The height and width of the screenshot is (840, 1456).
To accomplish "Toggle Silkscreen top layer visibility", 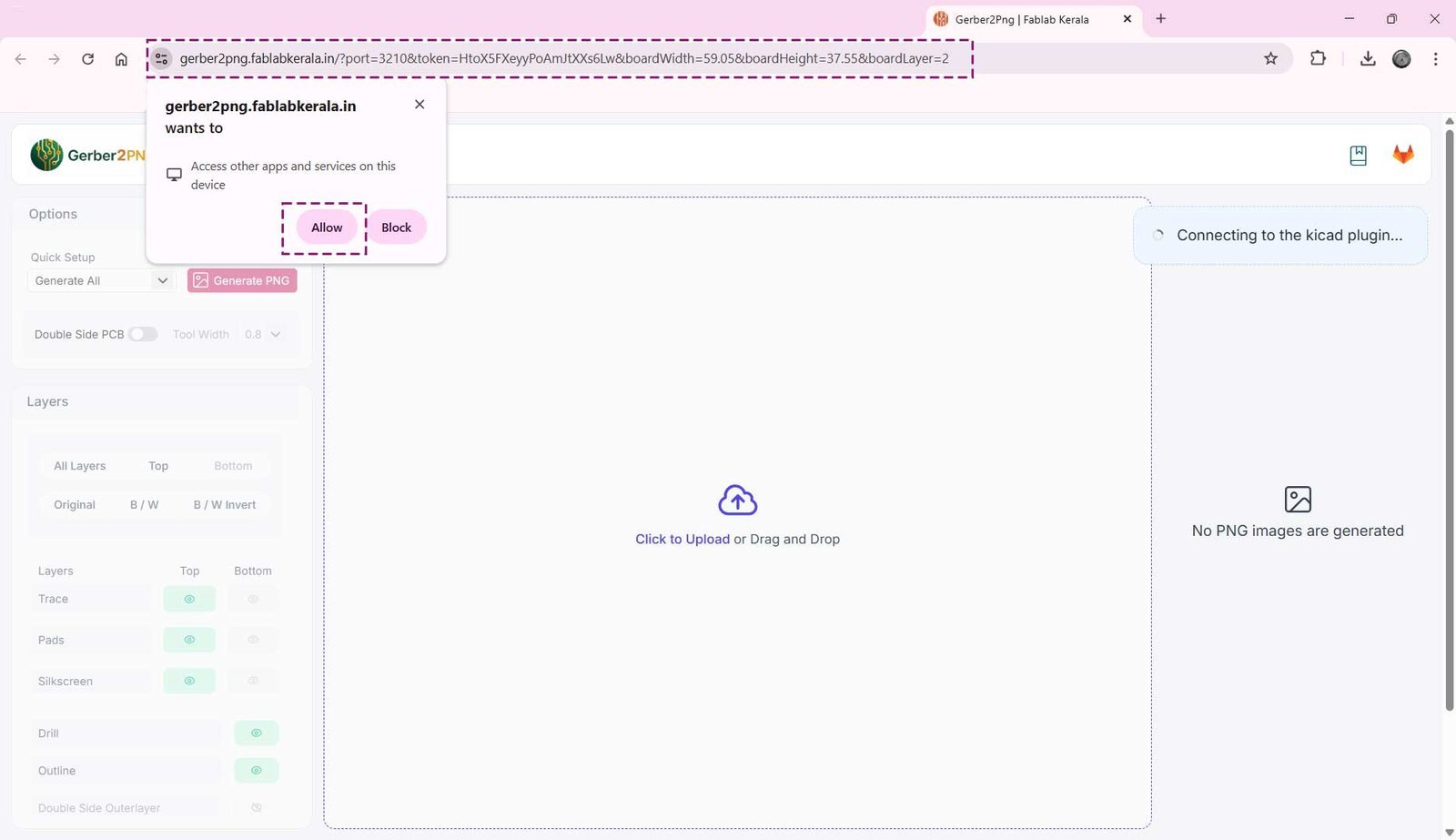I will coord(189,681).
